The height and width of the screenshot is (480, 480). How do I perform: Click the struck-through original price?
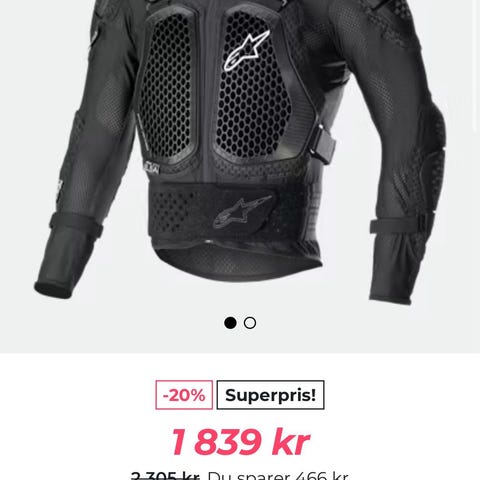(165, 476)
